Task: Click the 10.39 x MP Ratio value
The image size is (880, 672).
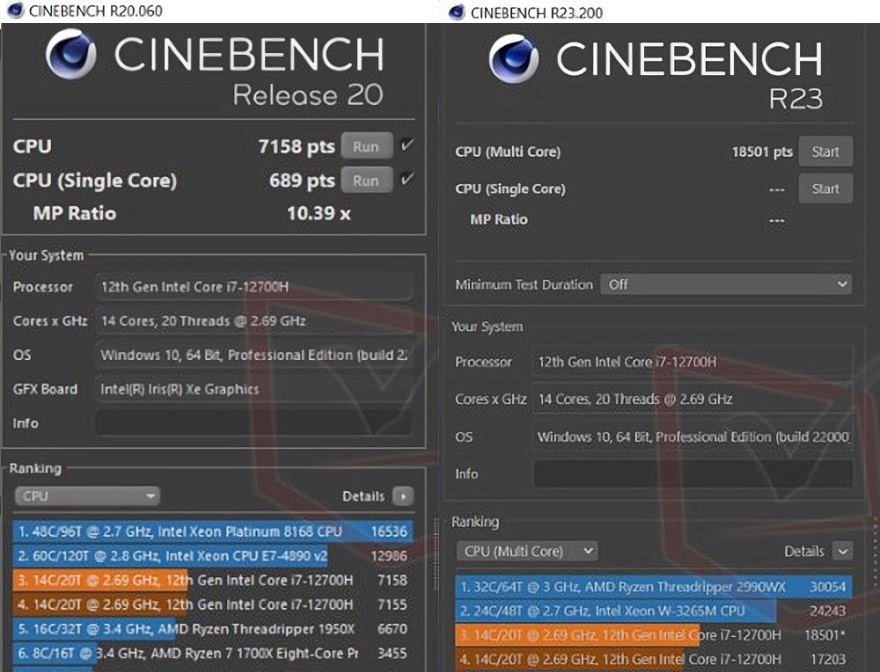Action: [x=319, y=213]
